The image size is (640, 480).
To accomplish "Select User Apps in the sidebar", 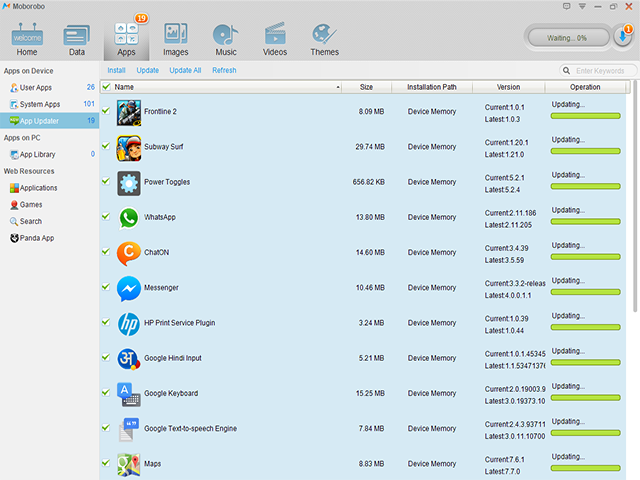I will coord(36,88).
